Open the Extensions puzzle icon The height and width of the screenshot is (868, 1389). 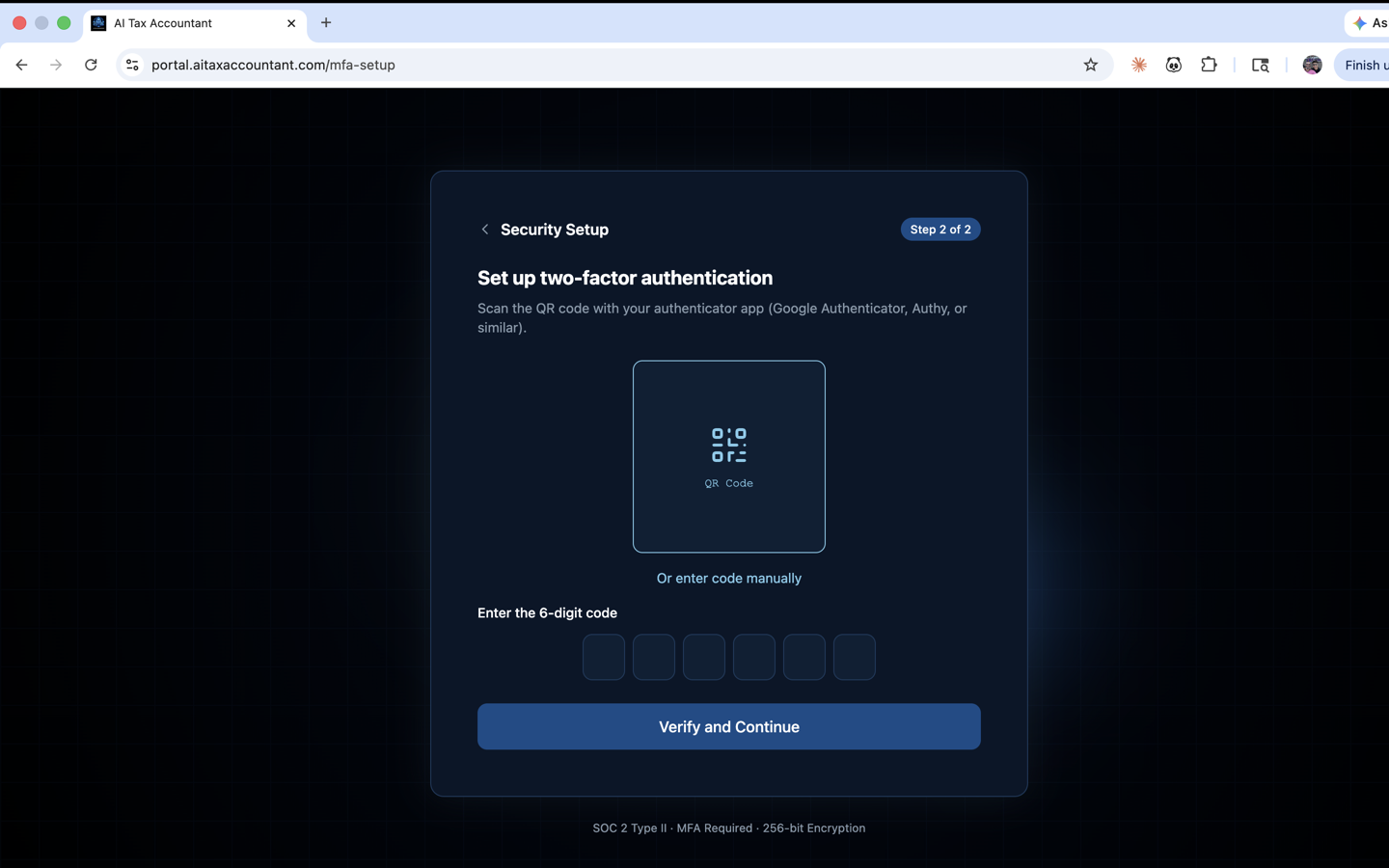pos(1209,65)
